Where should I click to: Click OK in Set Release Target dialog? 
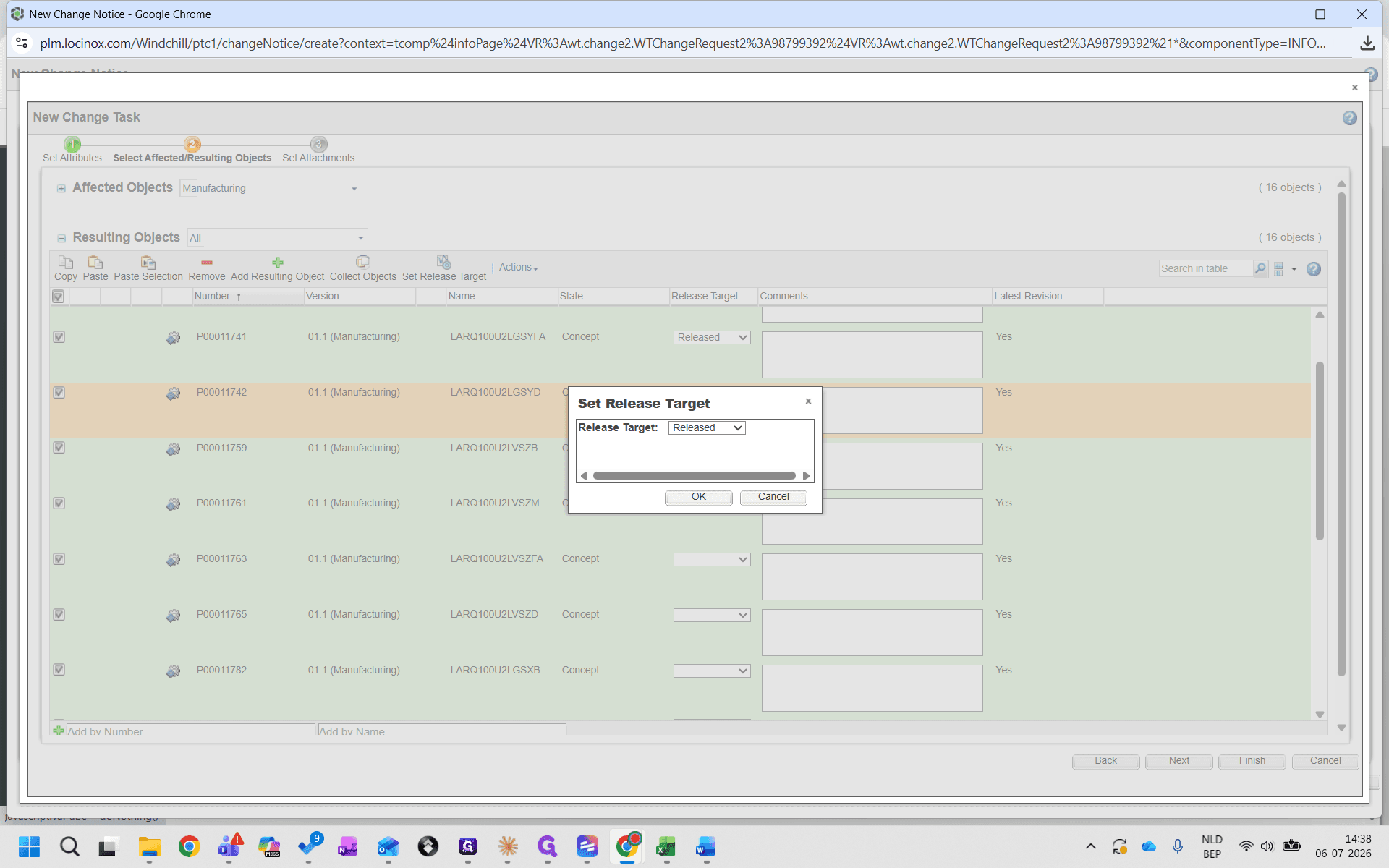coord(699,497)
